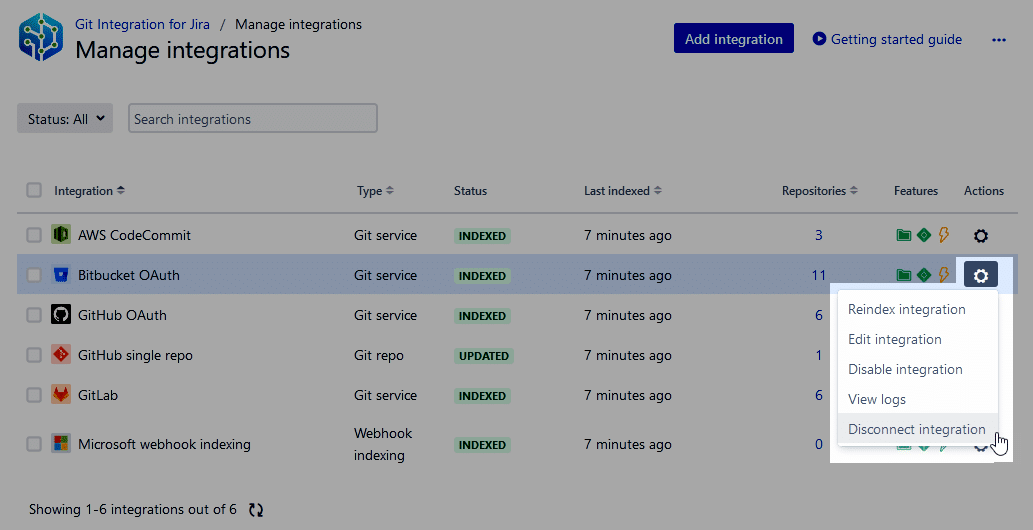The height and width of the screenshot is (530, 1033).
Task: Open GitHub single repo repositories count 1
Action: pos(818,355)
